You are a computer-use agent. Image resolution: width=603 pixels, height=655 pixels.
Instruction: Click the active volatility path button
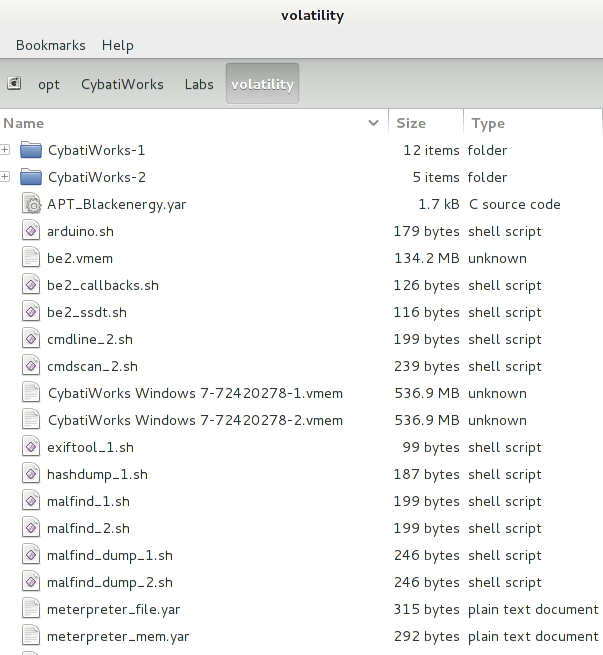click(262, 84)
